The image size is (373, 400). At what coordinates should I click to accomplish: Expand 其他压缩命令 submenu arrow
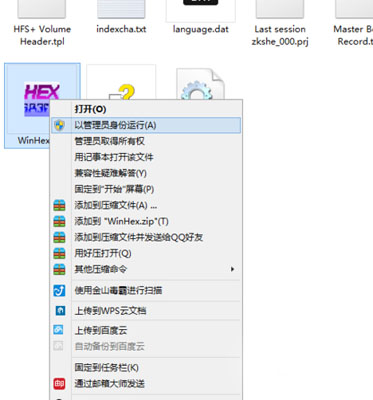point(232,269)
